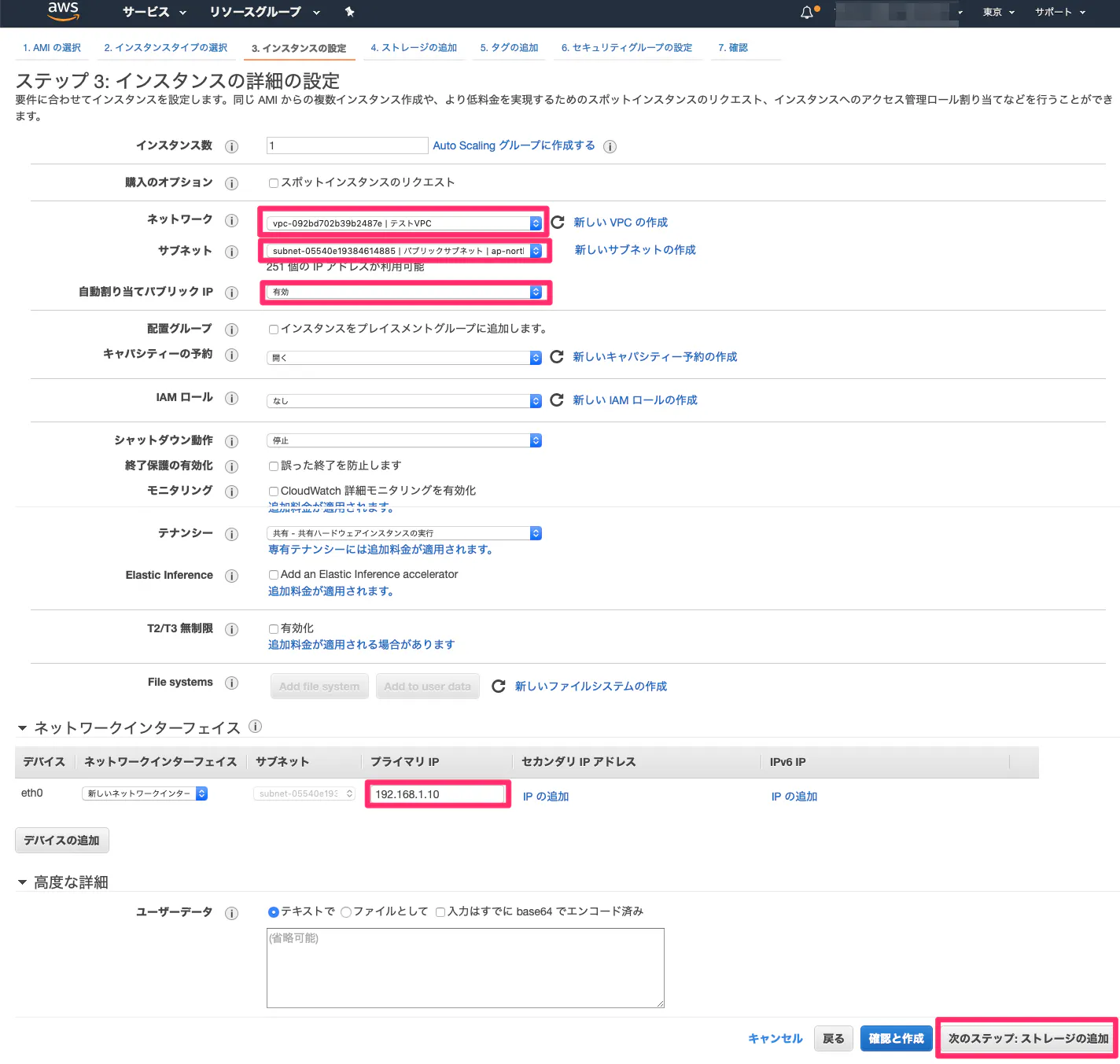Image resolution: width=1120 pixels, height=1064 pixels.
Task: Refresh the file systems list
Action: coord(498,687)
